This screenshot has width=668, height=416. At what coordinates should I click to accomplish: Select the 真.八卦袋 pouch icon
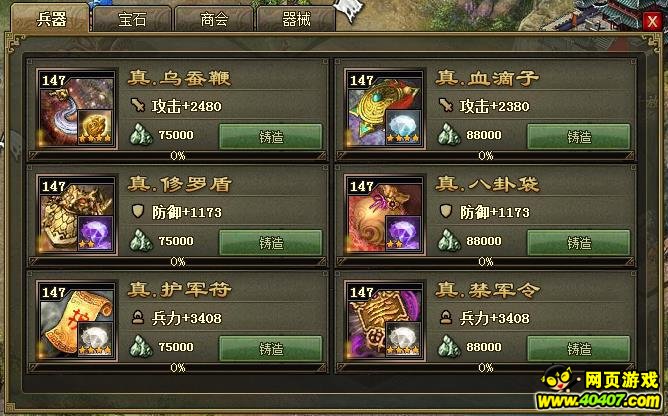pos(385,215)
